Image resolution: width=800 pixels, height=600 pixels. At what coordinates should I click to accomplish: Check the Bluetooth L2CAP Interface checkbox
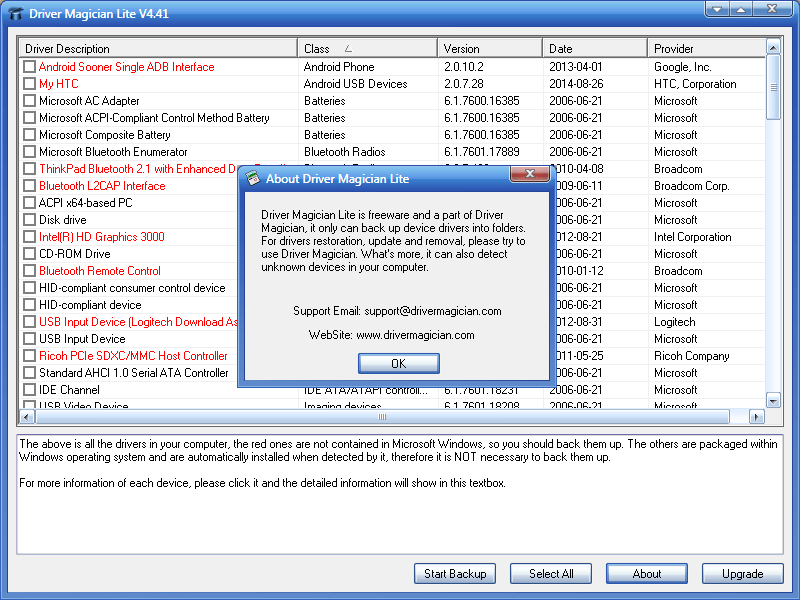[30, 186]
